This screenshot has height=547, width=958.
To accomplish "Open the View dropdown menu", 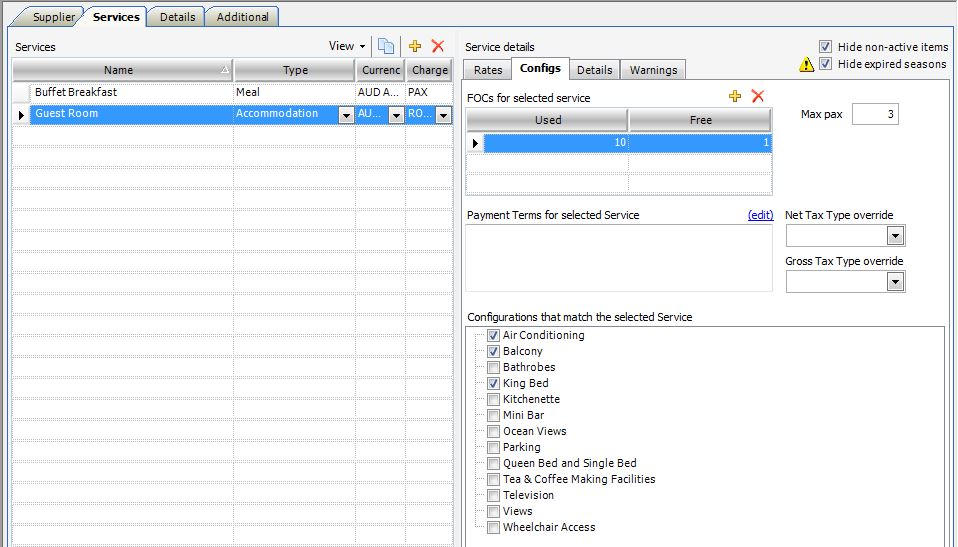I will pyautogui.click(x=347, y=47).
